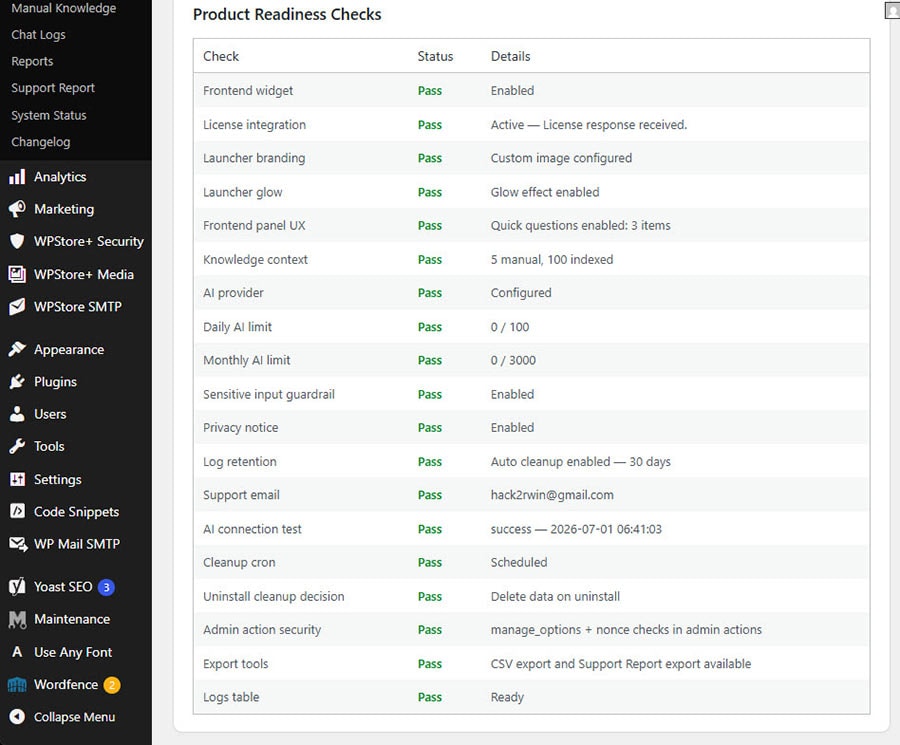Viewport: 900px width, 745px height.
Task: Open the Users menu label
Action: [50, 414]
